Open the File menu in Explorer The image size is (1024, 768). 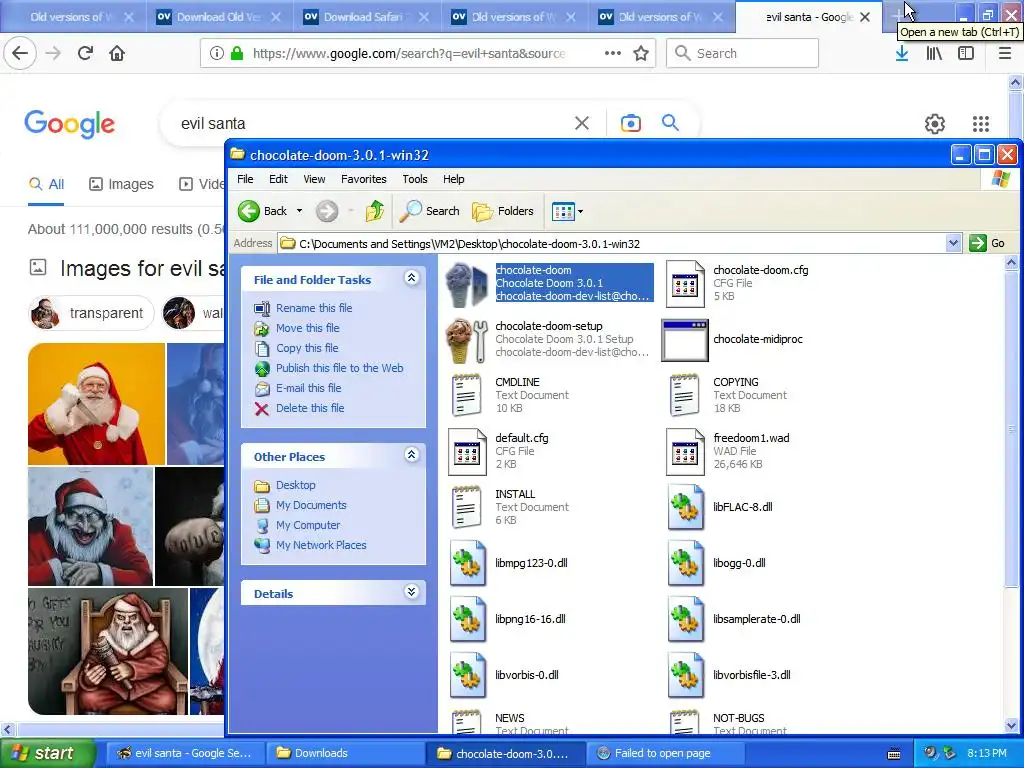[x=245, y=179]
